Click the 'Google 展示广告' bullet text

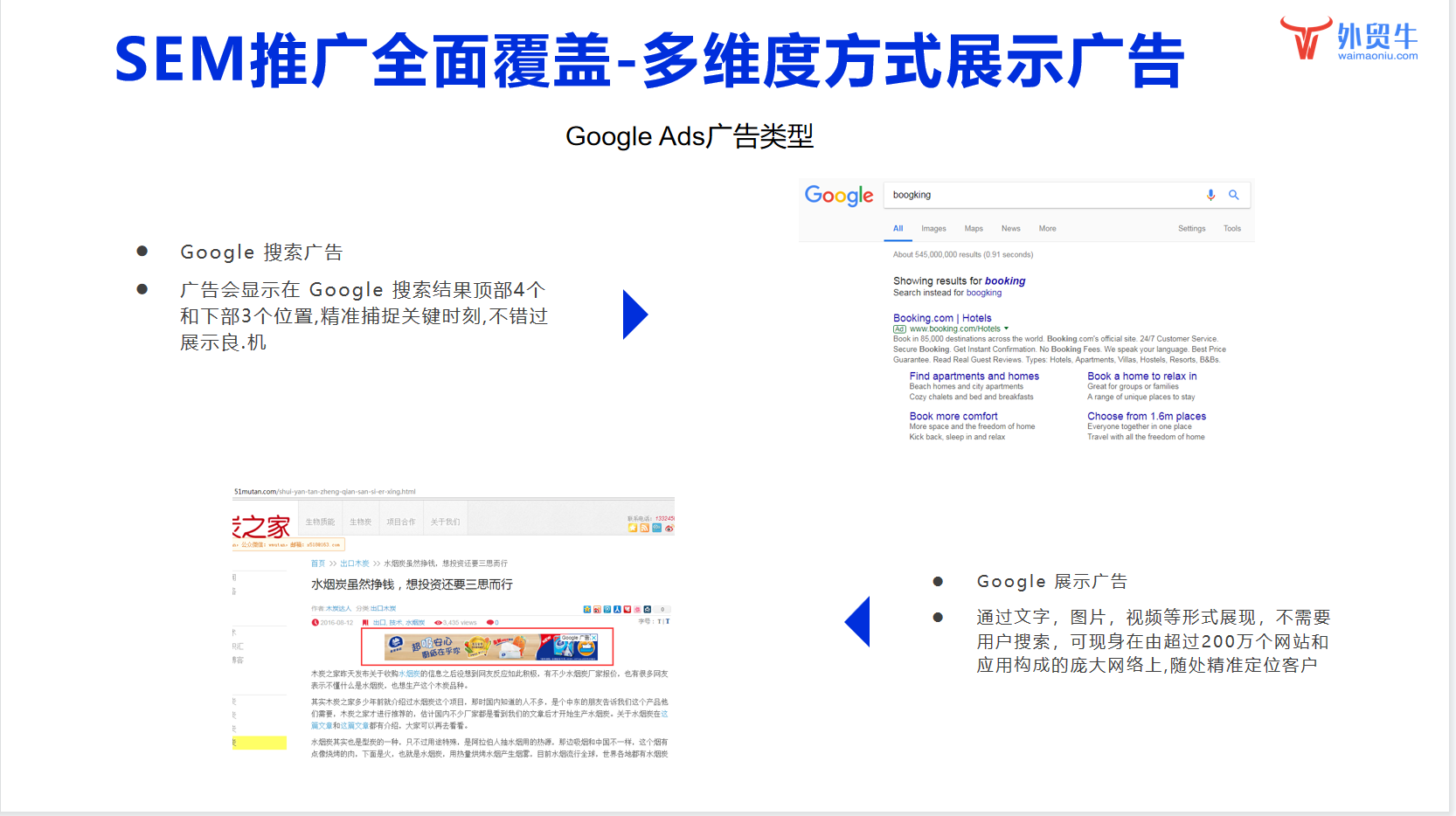(1051, 582)
